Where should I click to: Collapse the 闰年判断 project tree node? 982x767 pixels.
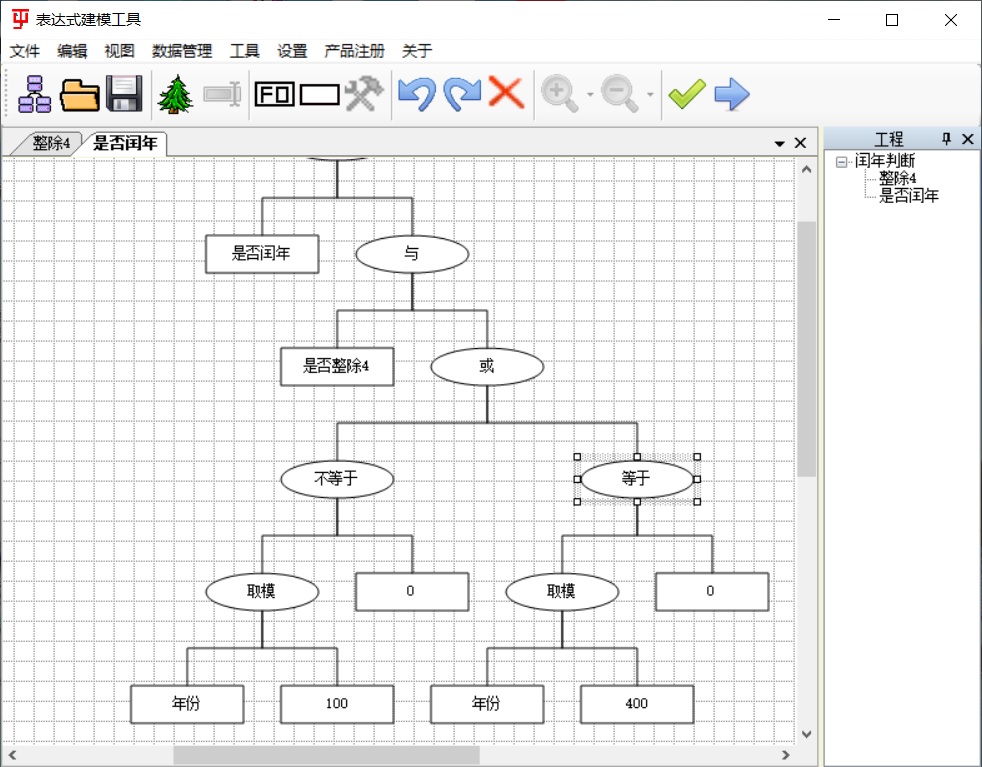(x=842, y=161)
